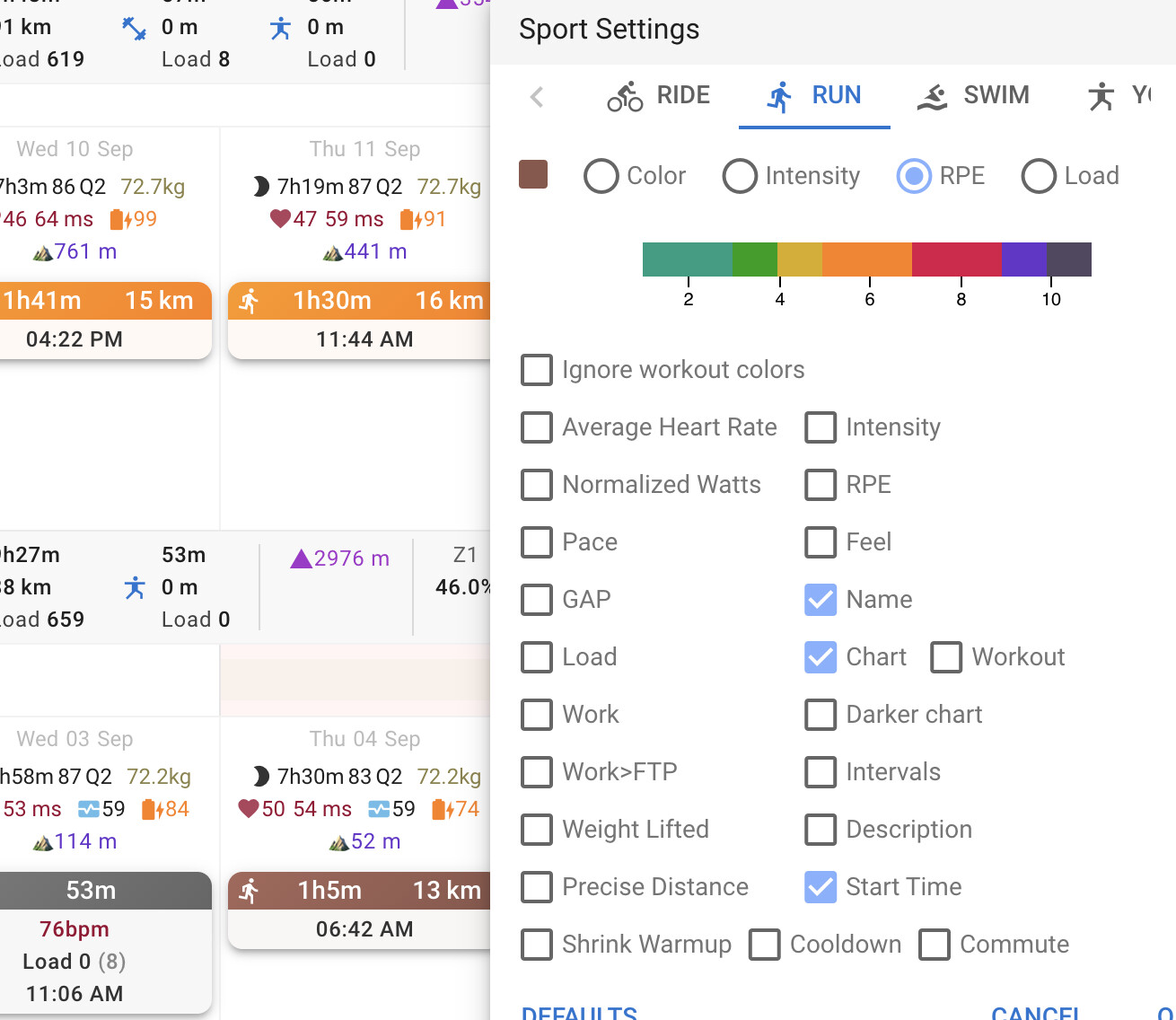
Task: Open the 1h30m 16 km run activity
Action: (x=359, y=321)
